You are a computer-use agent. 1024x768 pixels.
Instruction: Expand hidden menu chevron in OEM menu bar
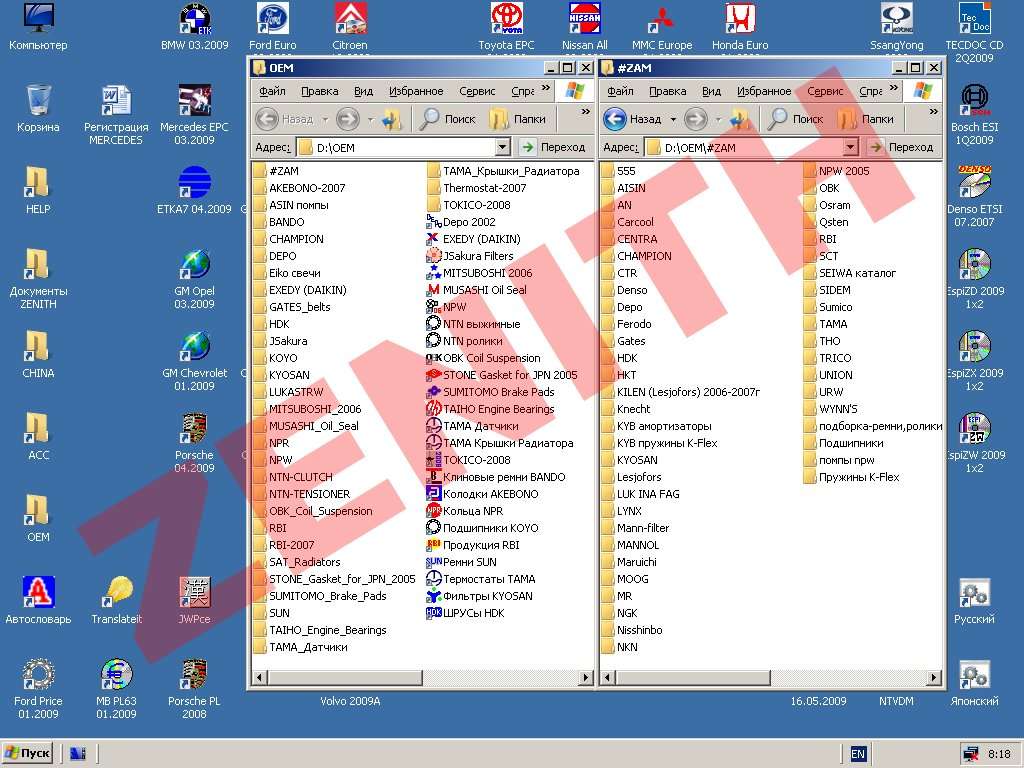[546, 88]
